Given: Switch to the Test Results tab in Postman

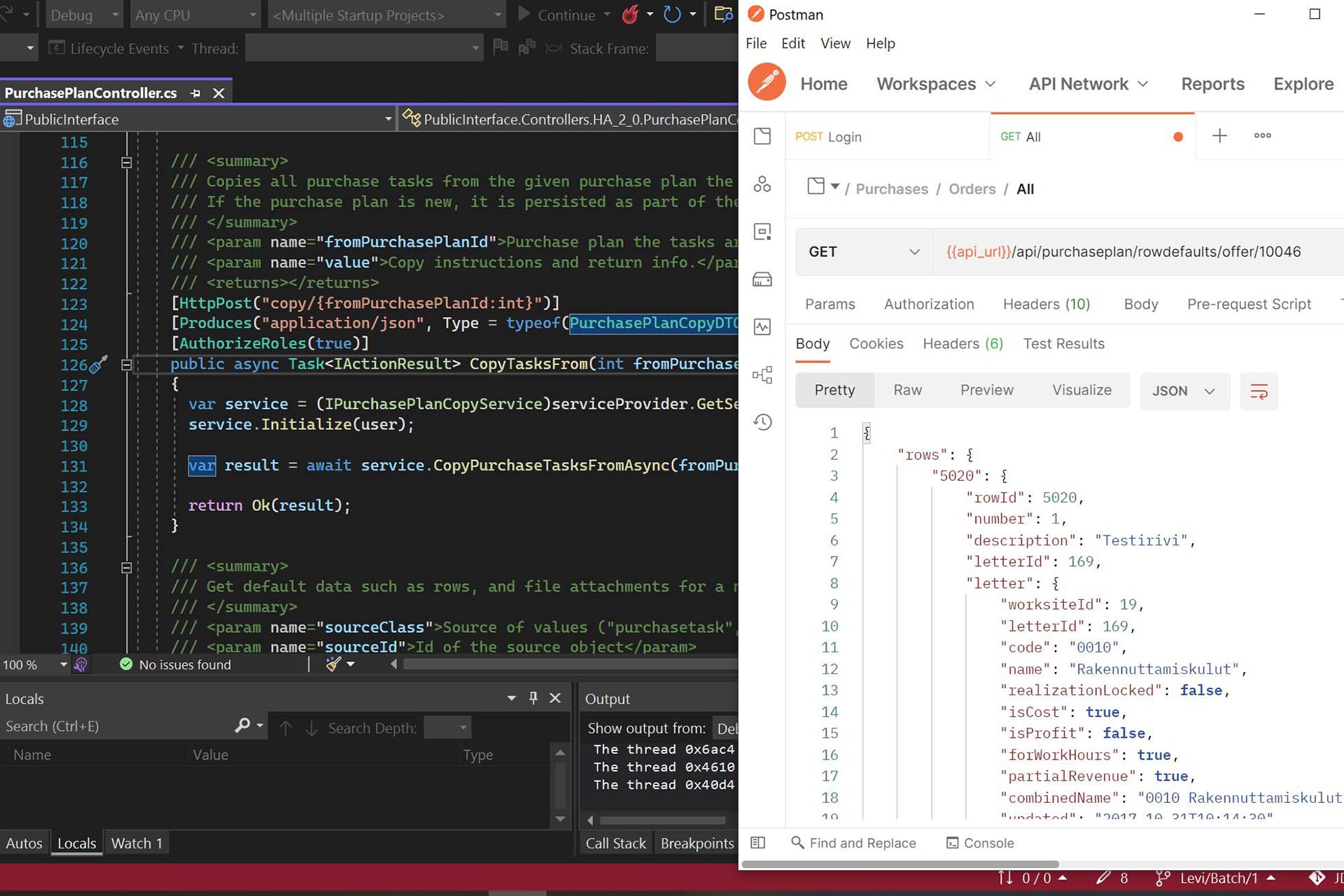Looking at the screenshot, I should [x=1063, y=343].
